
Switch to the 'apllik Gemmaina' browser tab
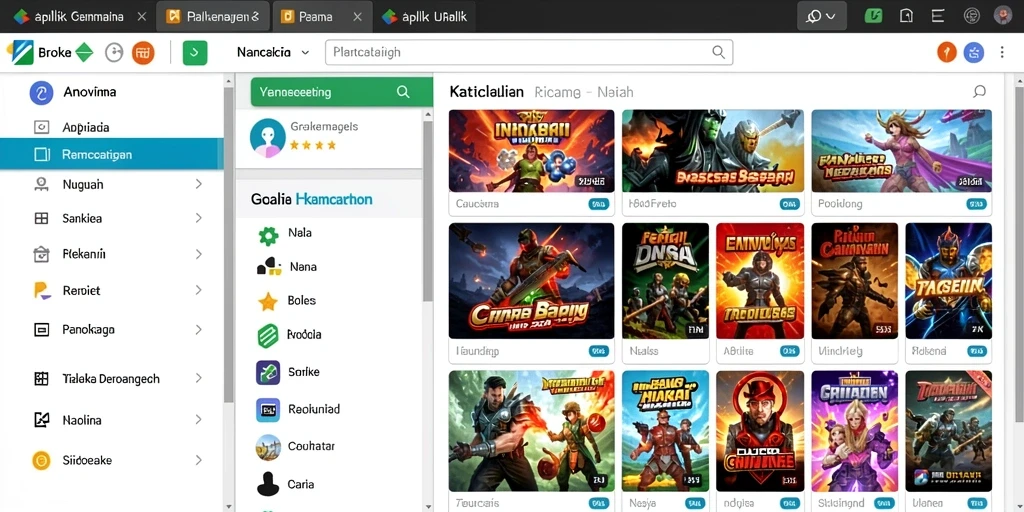tap(77, 16)
